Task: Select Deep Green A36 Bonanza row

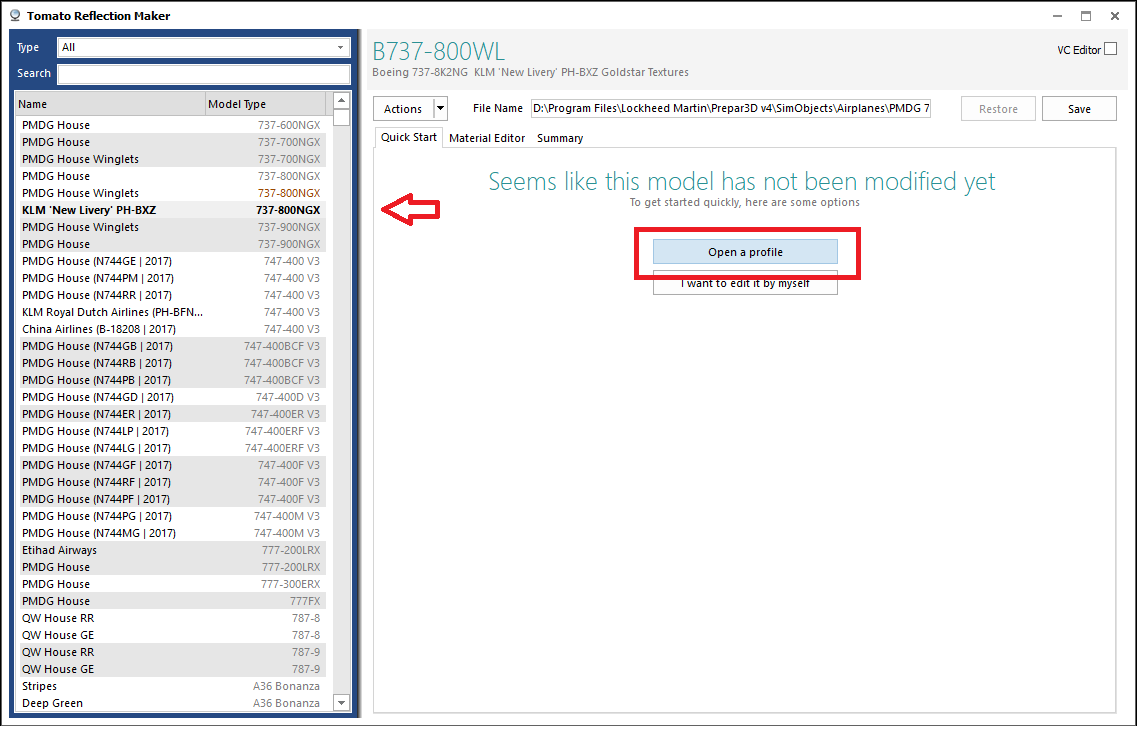Action: (x=171, y=703)
